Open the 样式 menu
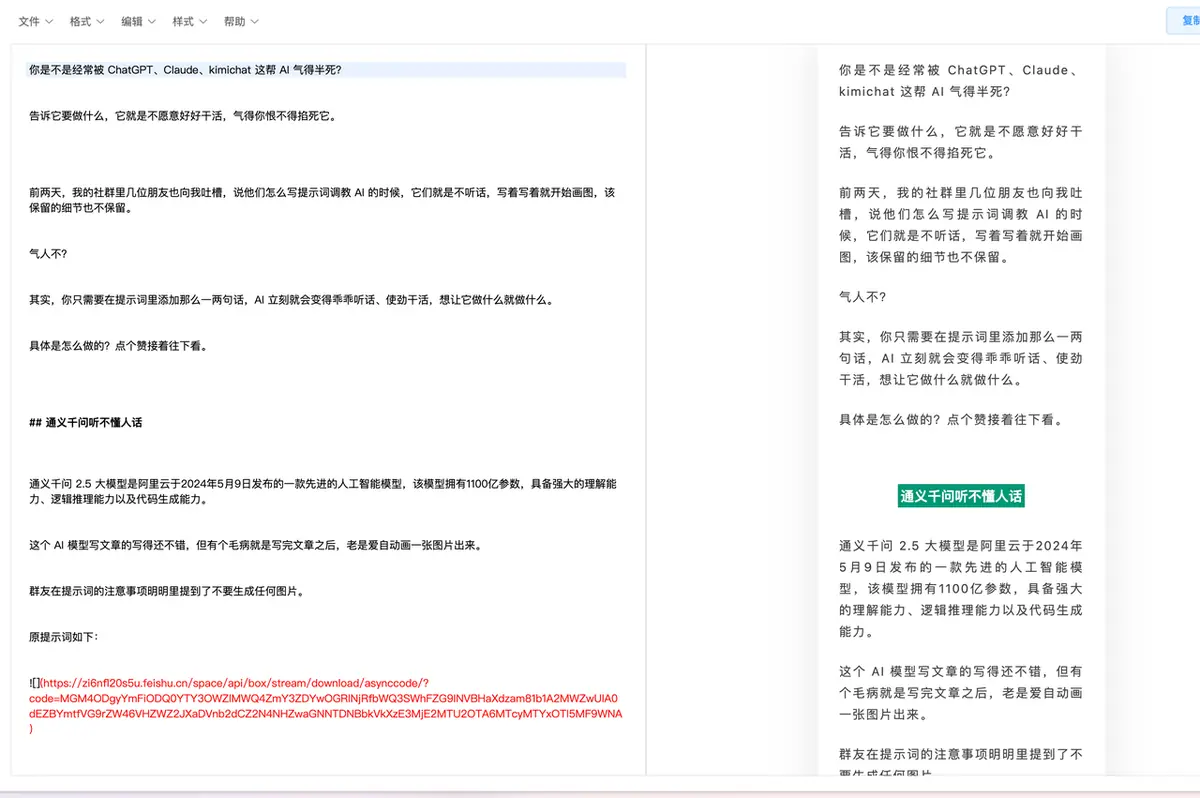The width and height of the screenshot is (1200, 798). (189, 21)
